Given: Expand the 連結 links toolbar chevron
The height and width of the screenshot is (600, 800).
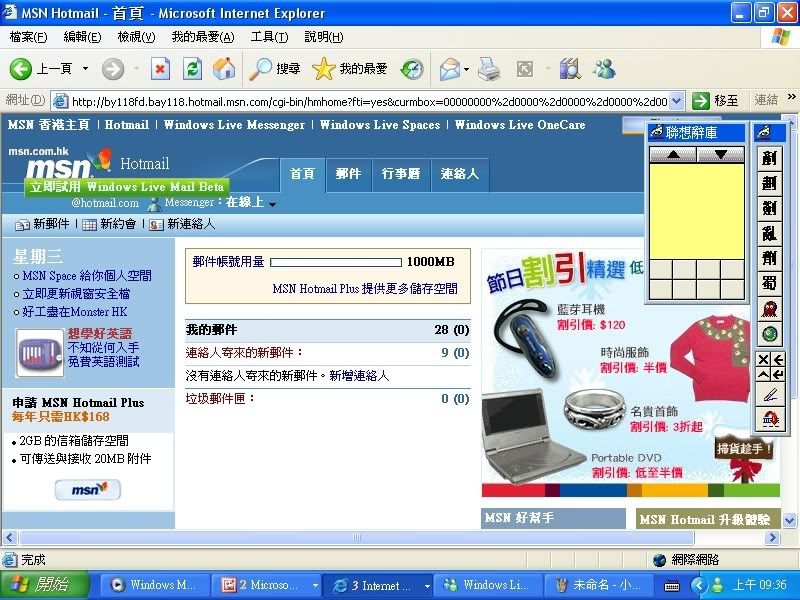Looking at the screenshot, I should 791,96.
